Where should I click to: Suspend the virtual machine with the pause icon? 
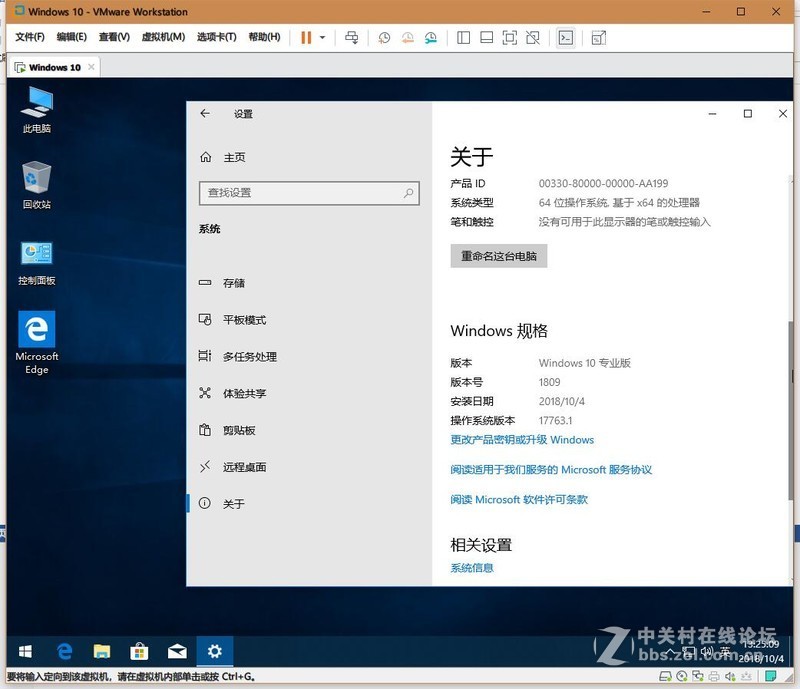point(305,38)
